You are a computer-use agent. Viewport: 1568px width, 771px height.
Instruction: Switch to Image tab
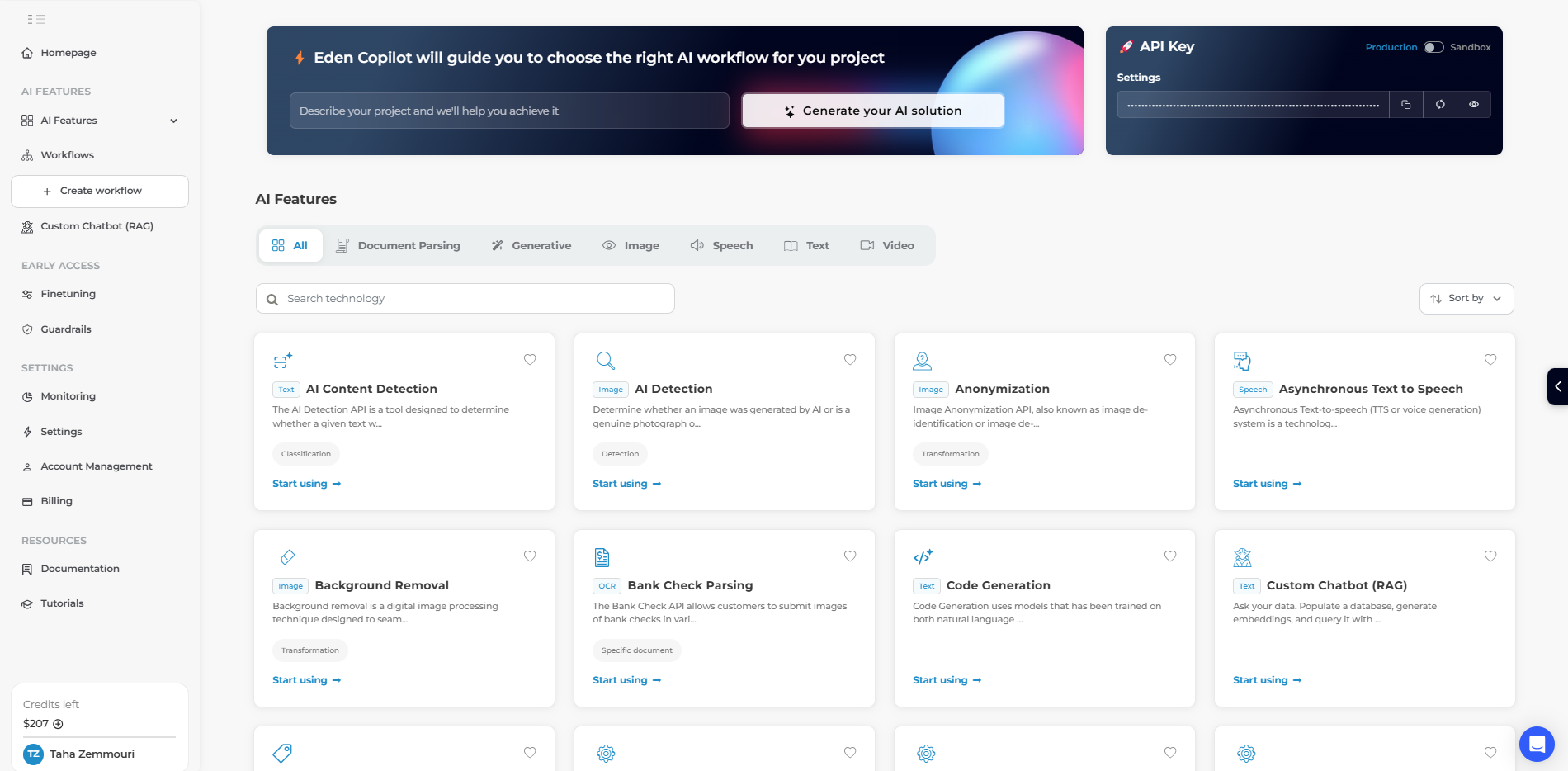(631, 245)
